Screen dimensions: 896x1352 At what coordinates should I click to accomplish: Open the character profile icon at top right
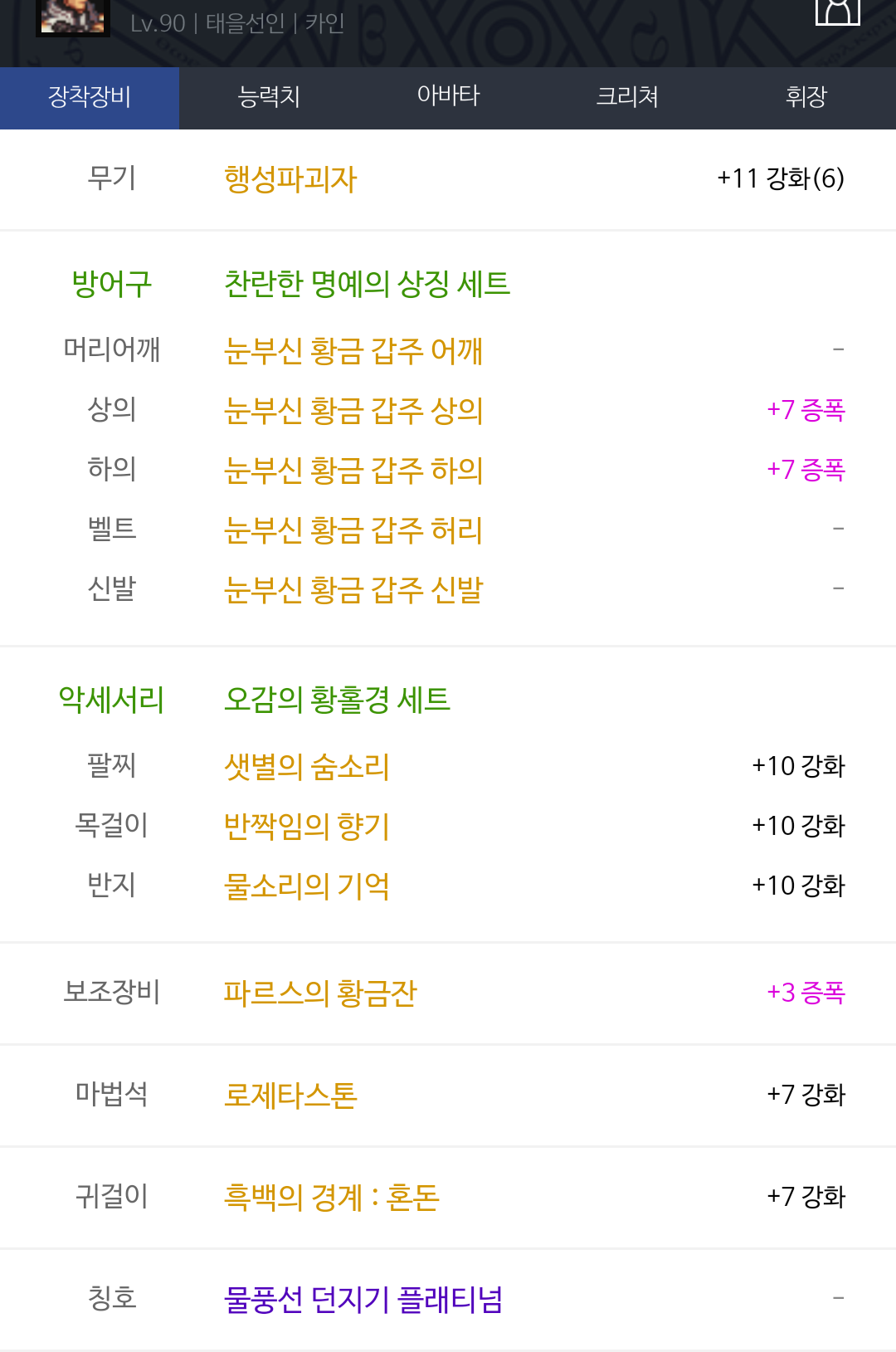[x=838, y=12]
